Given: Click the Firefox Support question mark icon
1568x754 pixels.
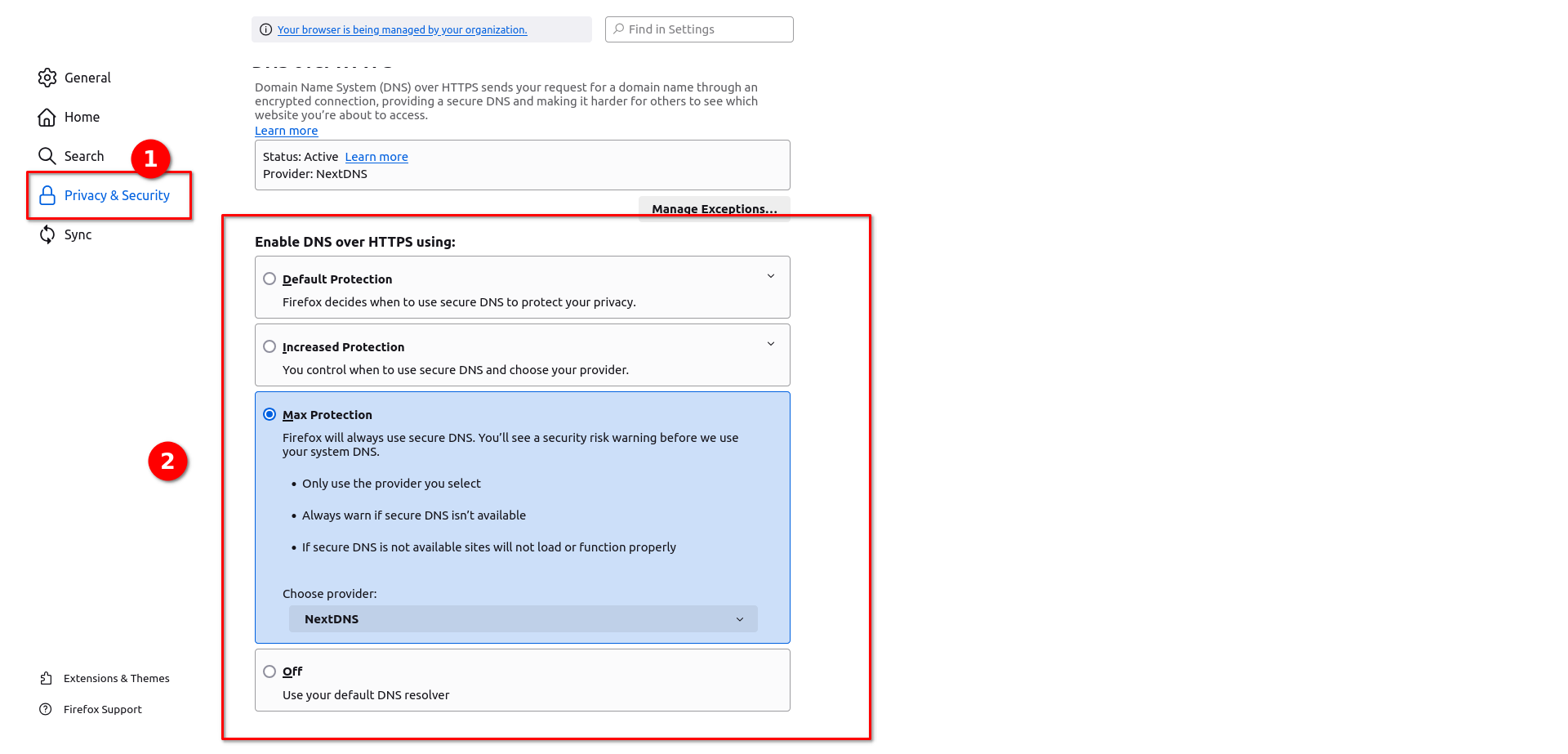Looking at the screenshot, I should tap(46, 709).
